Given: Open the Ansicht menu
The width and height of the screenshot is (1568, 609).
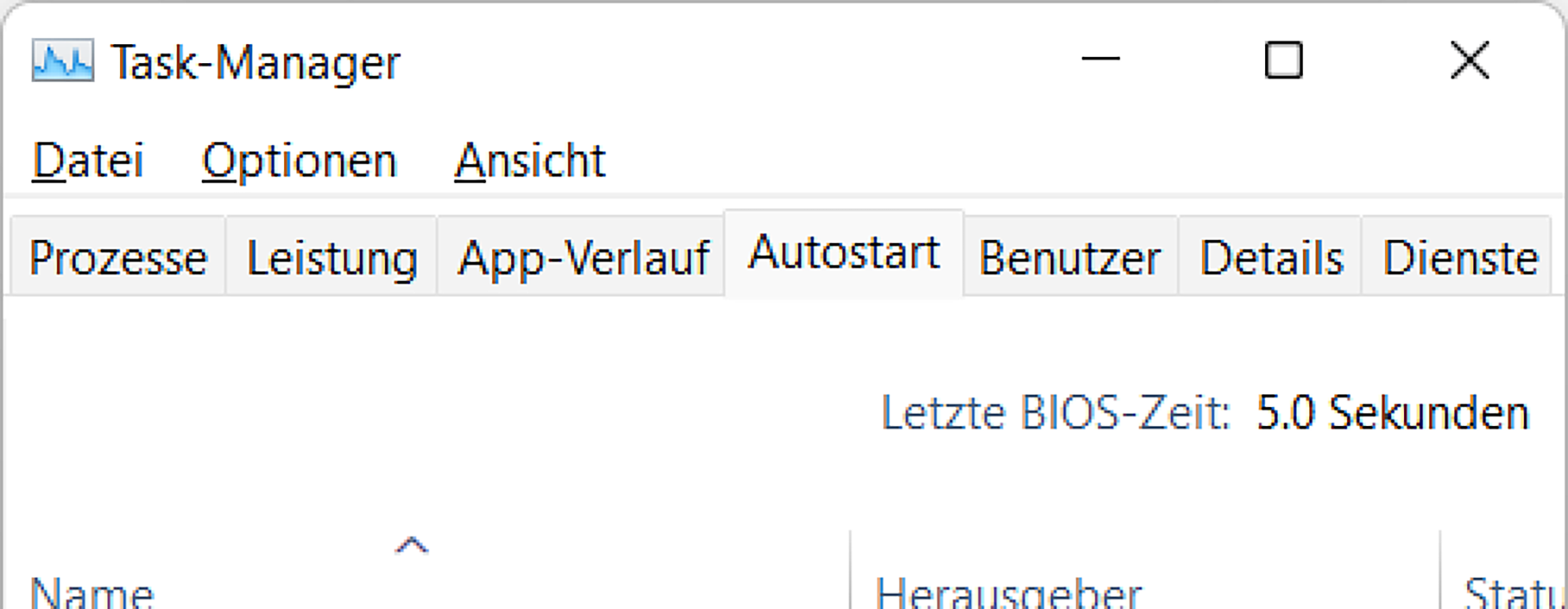Looking at the screenshot, I should tap(529, 161).
